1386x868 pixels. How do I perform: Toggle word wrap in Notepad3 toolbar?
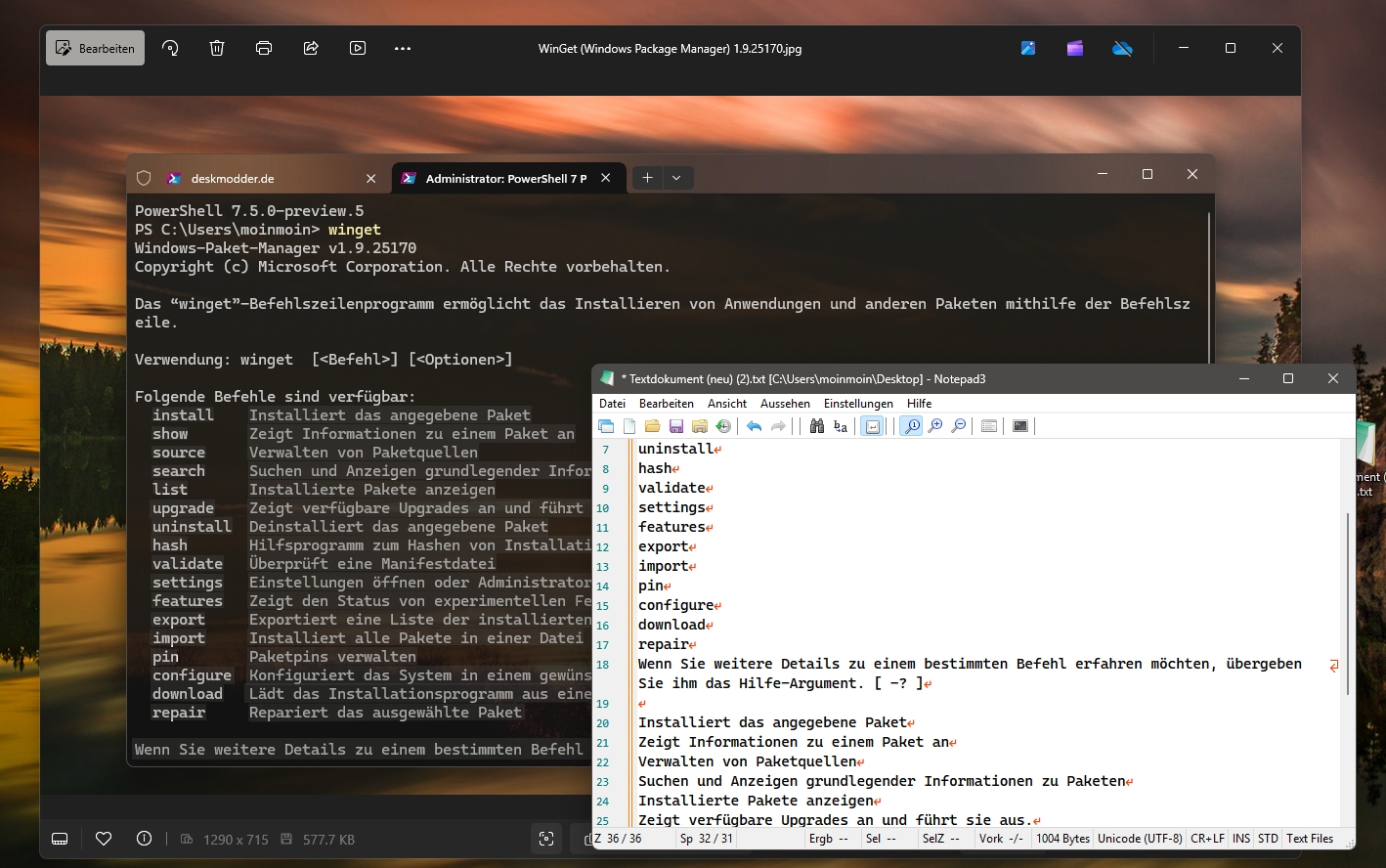click(872, 426)
